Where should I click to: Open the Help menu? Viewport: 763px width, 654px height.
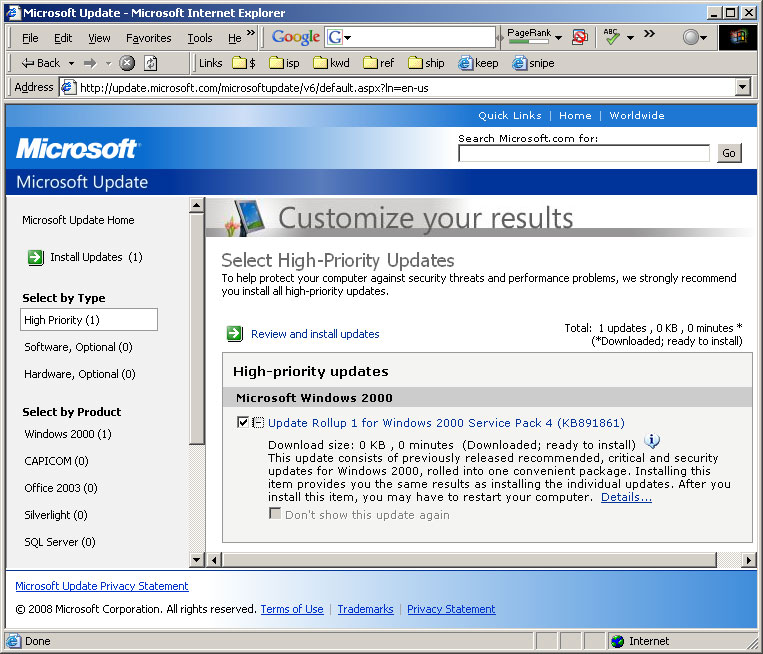235,38
